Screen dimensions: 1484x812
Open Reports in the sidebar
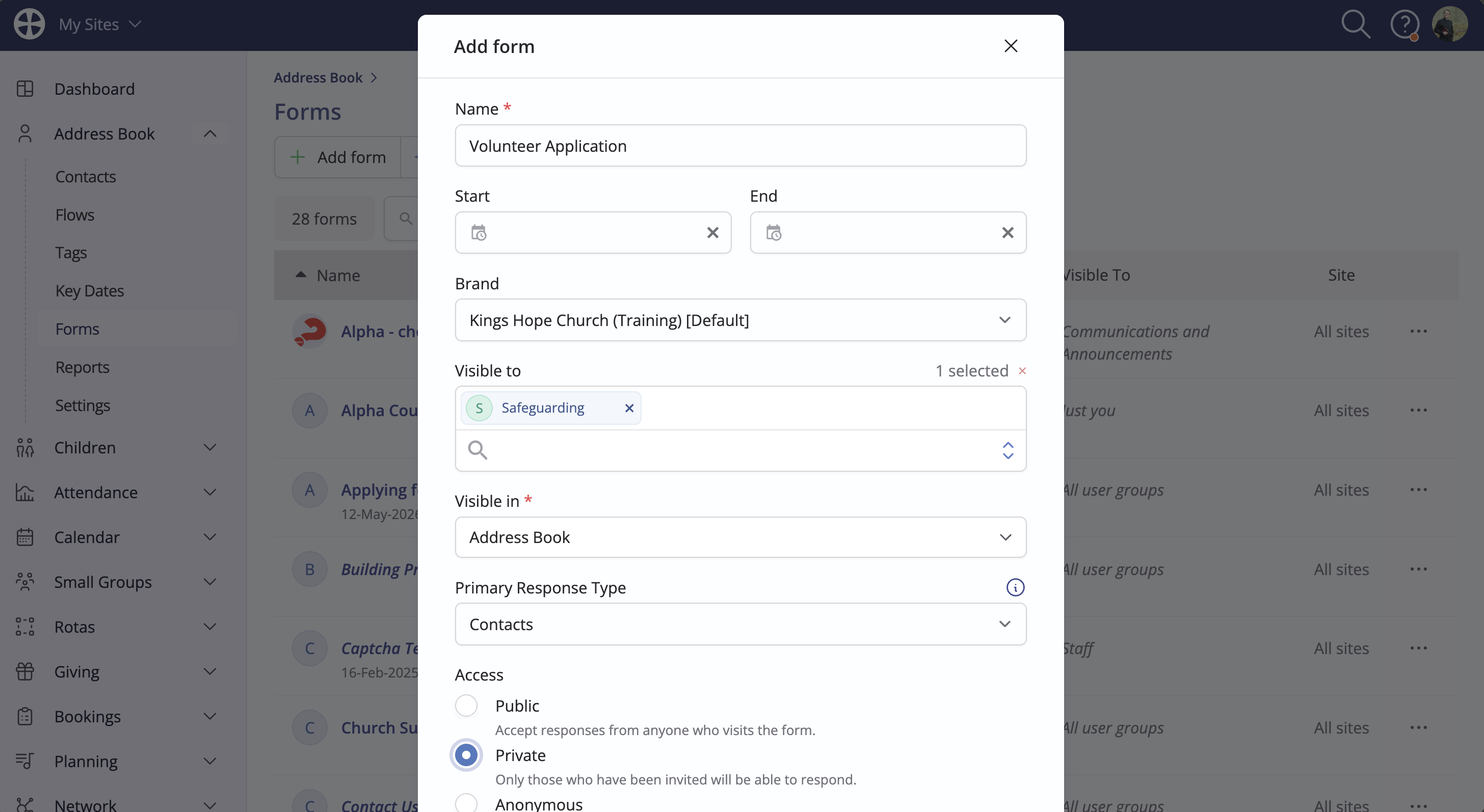(83, 367)
